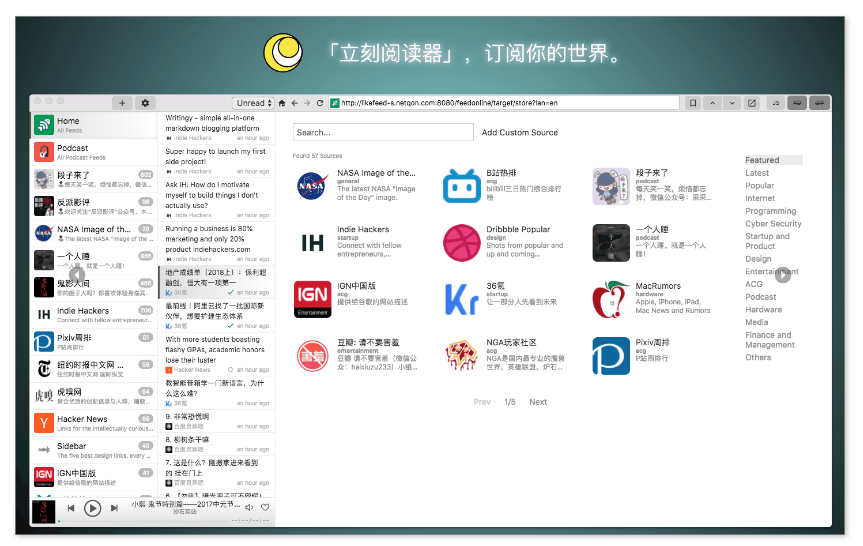Open settings via the gear icon

tap(145, 102)
